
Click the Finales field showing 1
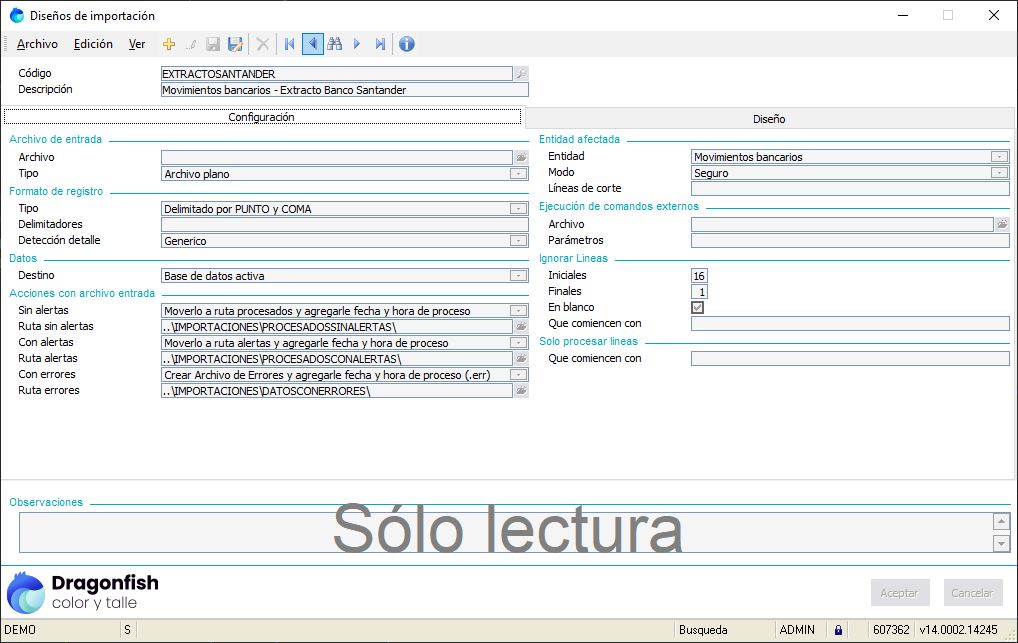[x=699, y=292]
